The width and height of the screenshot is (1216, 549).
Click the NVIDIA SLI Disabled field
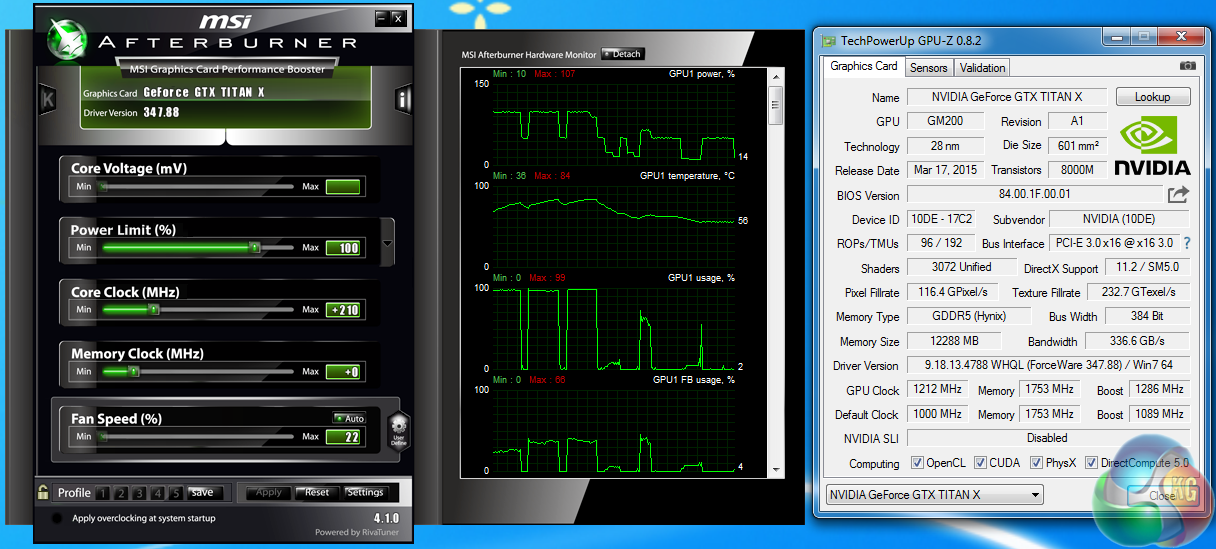(x=1048, y=438)
